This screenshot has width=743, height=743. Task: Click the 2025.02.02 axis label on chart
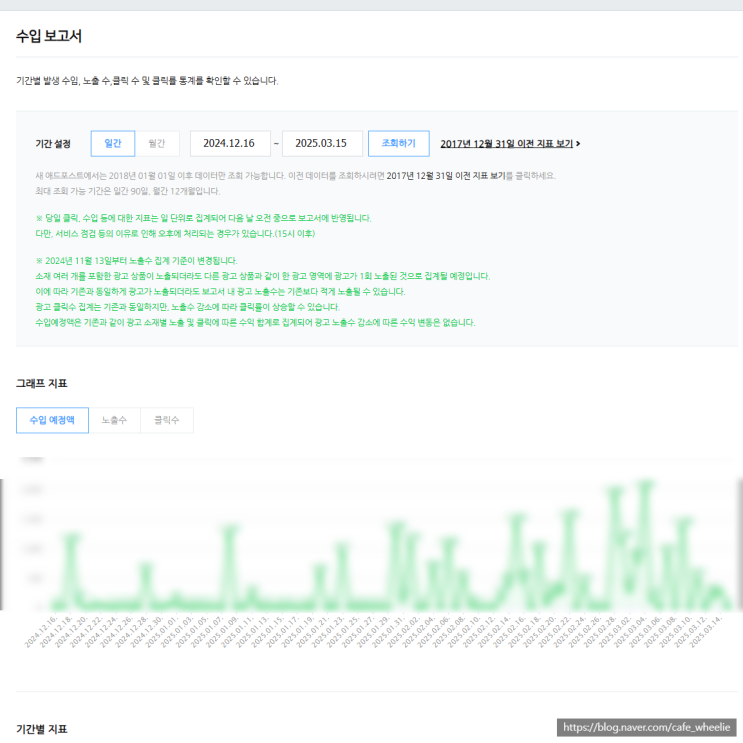point(404,632)
